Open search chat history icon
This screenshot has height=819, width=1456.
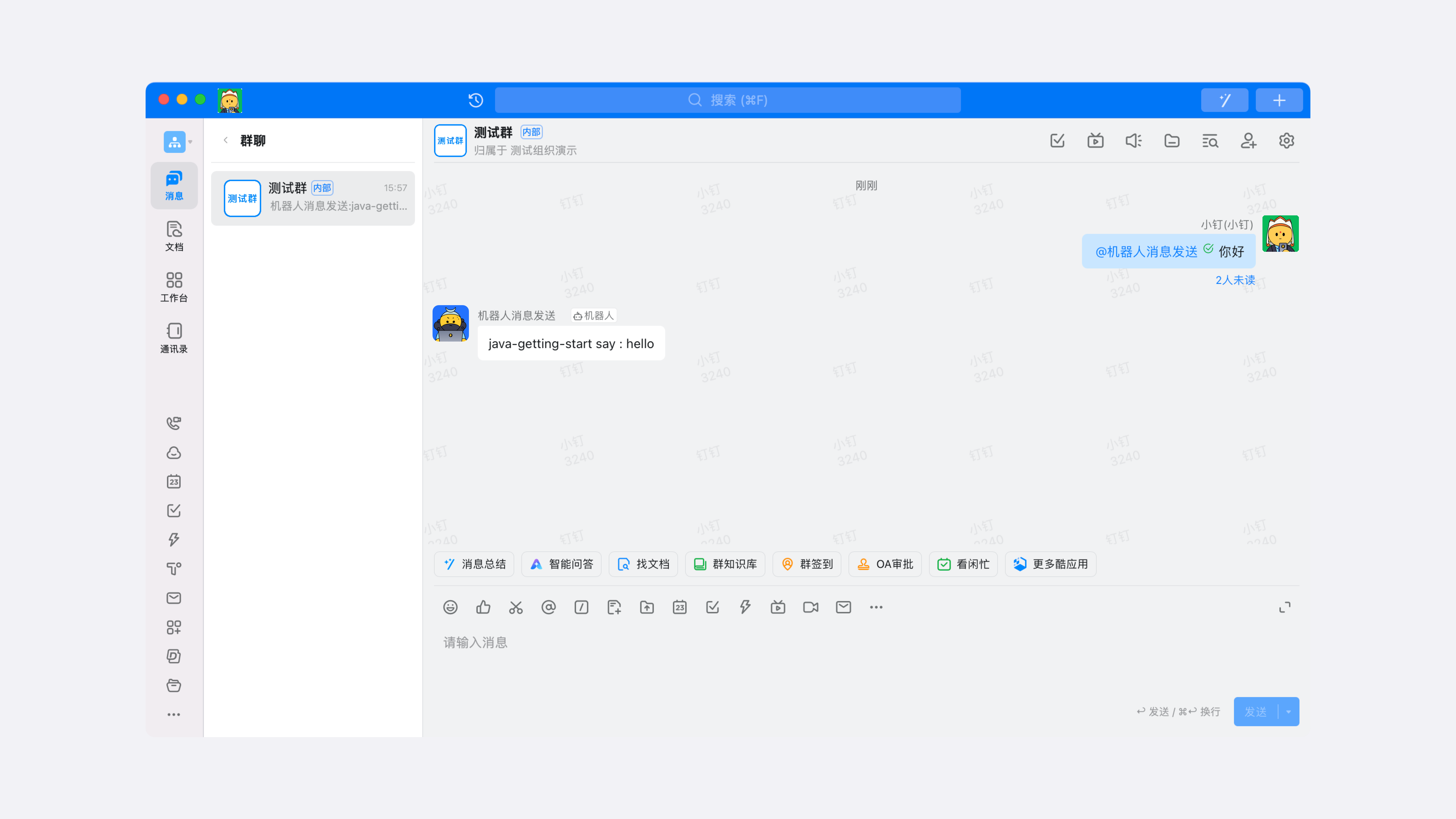[x=1210, y=141]
